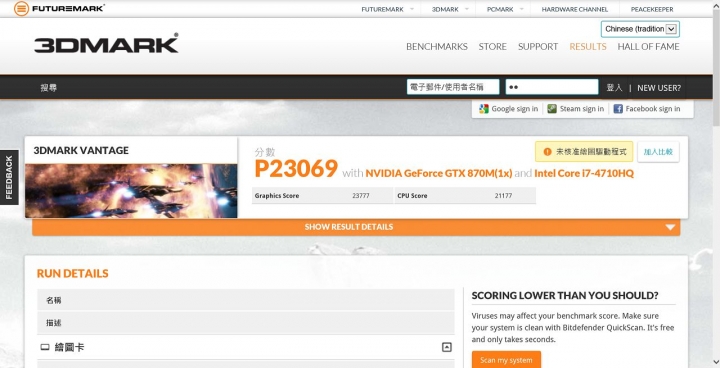The width and height of the screenshot is (720, 368).
Task: Open the Chinese (traditional) language dropdown
Action: (640, 29)
